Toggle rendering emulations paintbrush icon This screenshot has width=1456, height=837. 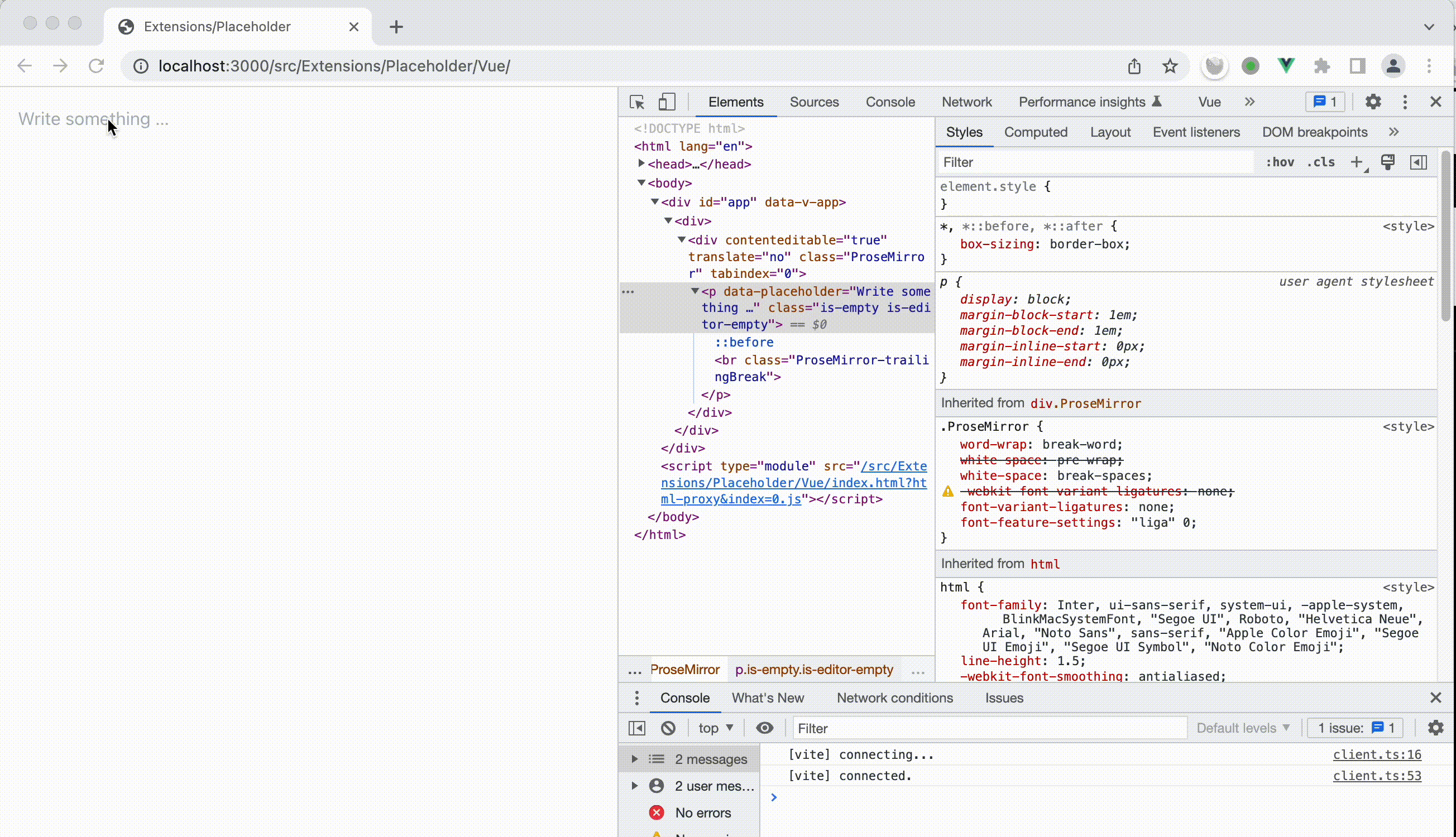(1387, 163)
